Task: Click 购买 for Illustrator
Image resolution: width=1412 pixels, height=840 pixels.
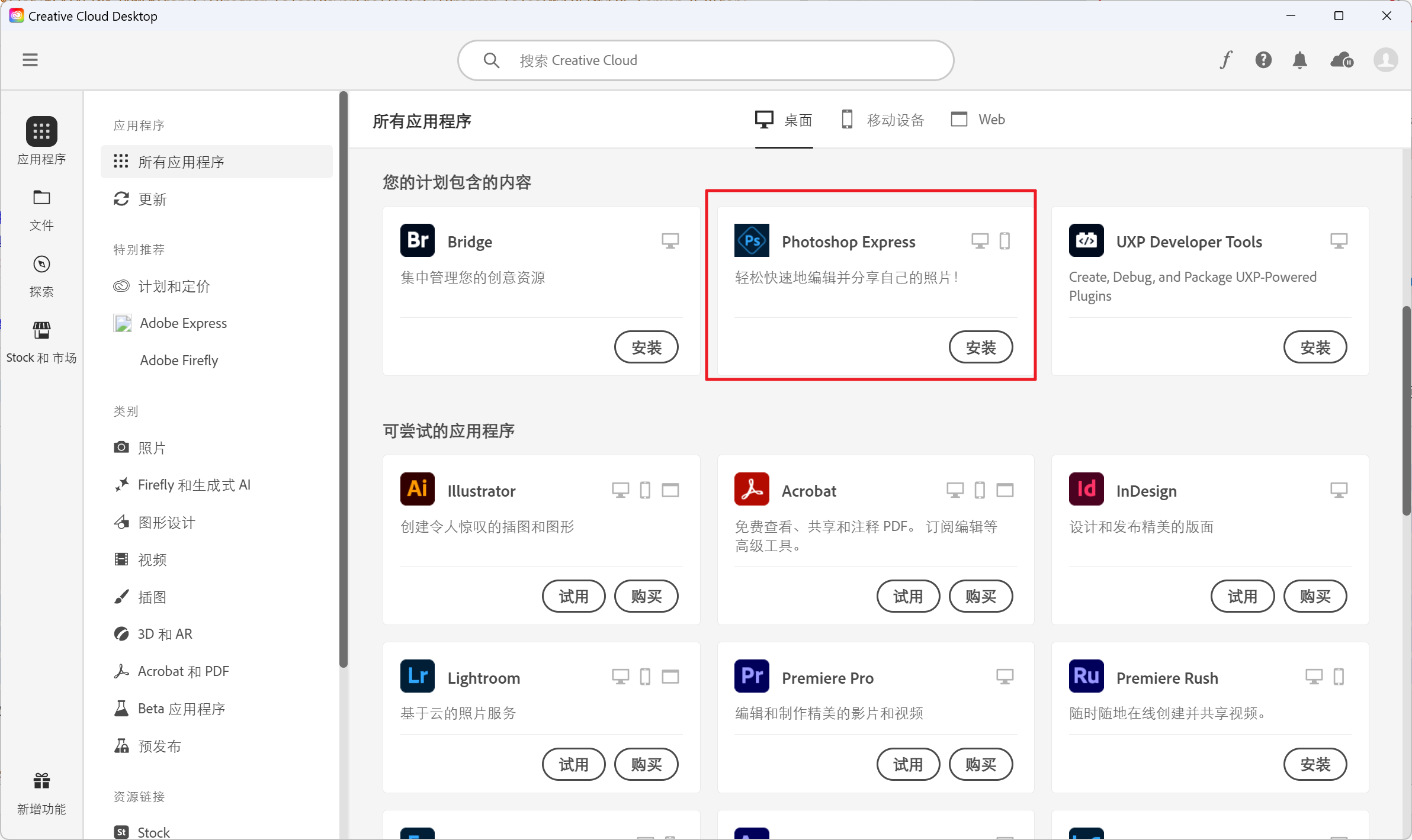Action: click(x=646, y=596)
